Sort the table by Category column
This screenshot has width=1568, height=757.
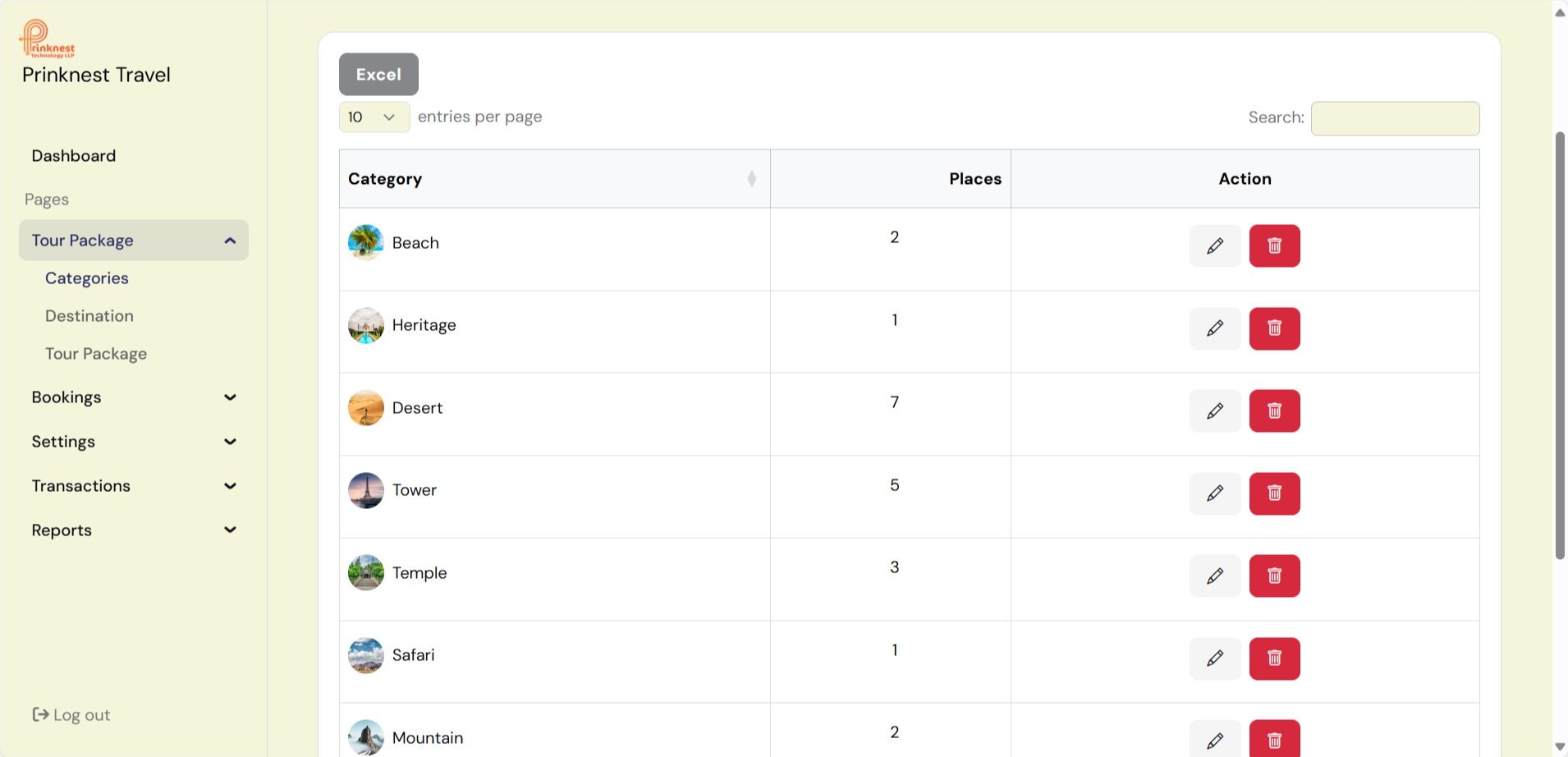(x=751, y=179)
